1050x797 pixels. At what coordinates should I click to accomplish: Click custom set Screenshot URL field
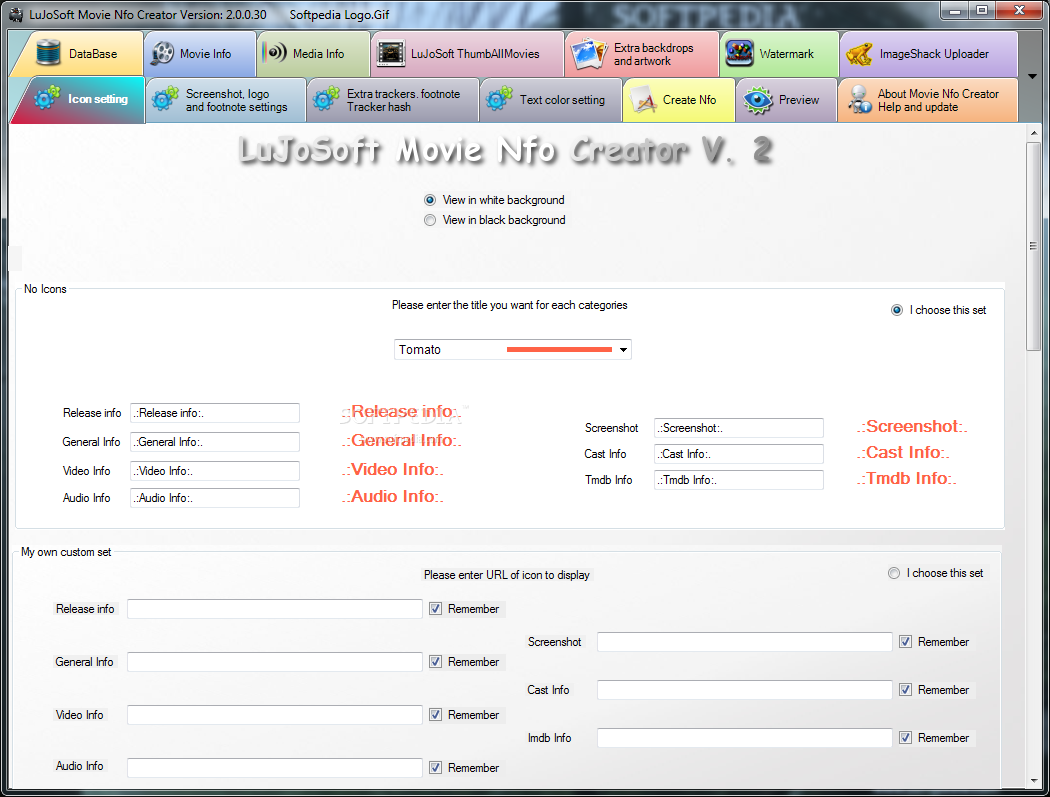[745, 642]
